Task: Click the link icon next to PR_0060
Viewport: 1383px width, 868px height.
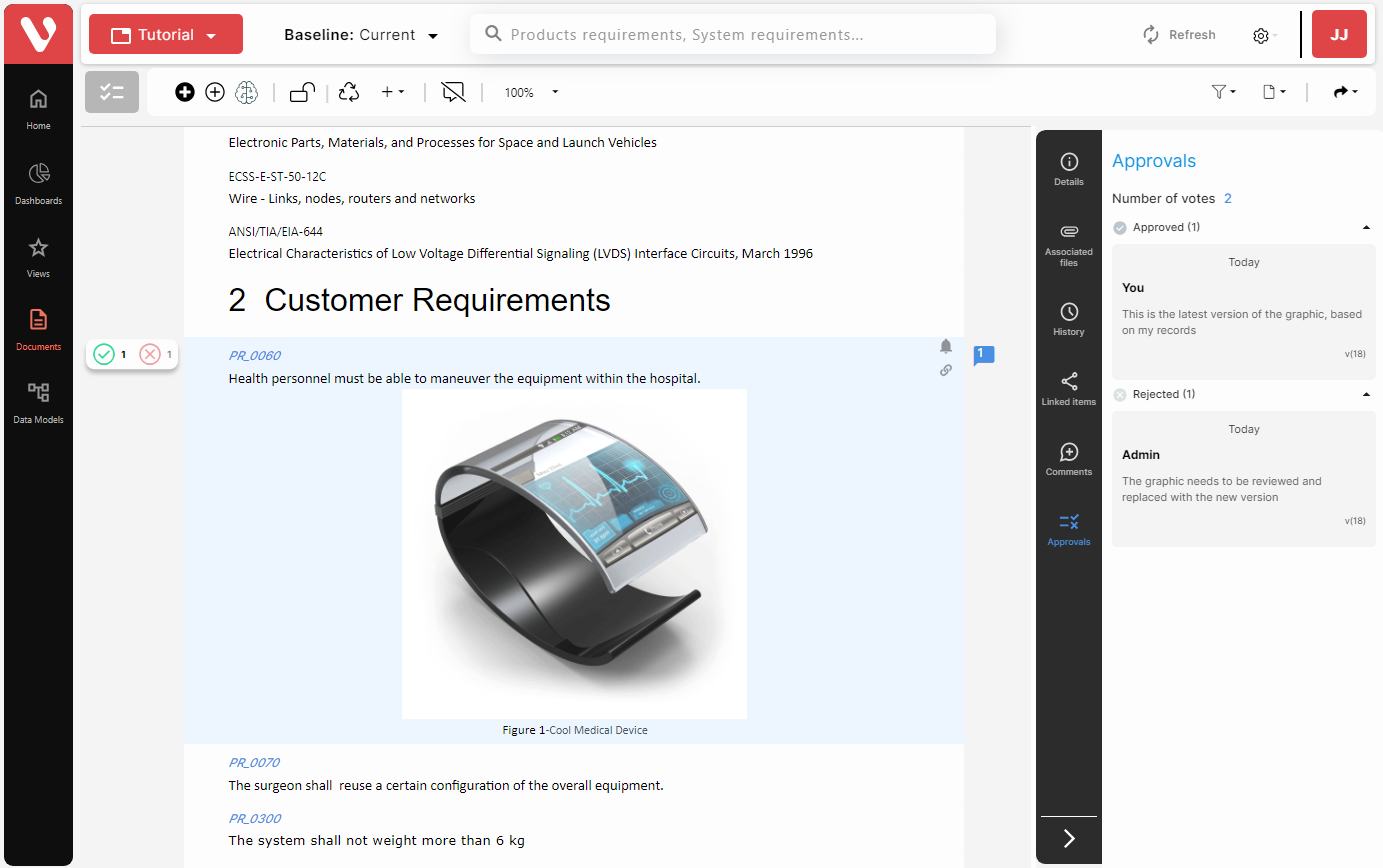Action: (x=945, y=370)
